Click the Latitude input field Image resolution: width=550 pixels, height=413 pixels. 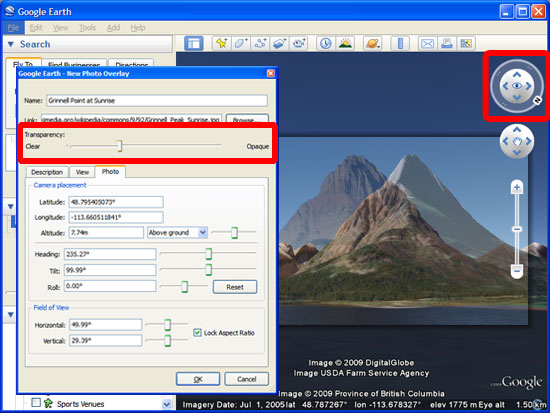coord(116,202)
